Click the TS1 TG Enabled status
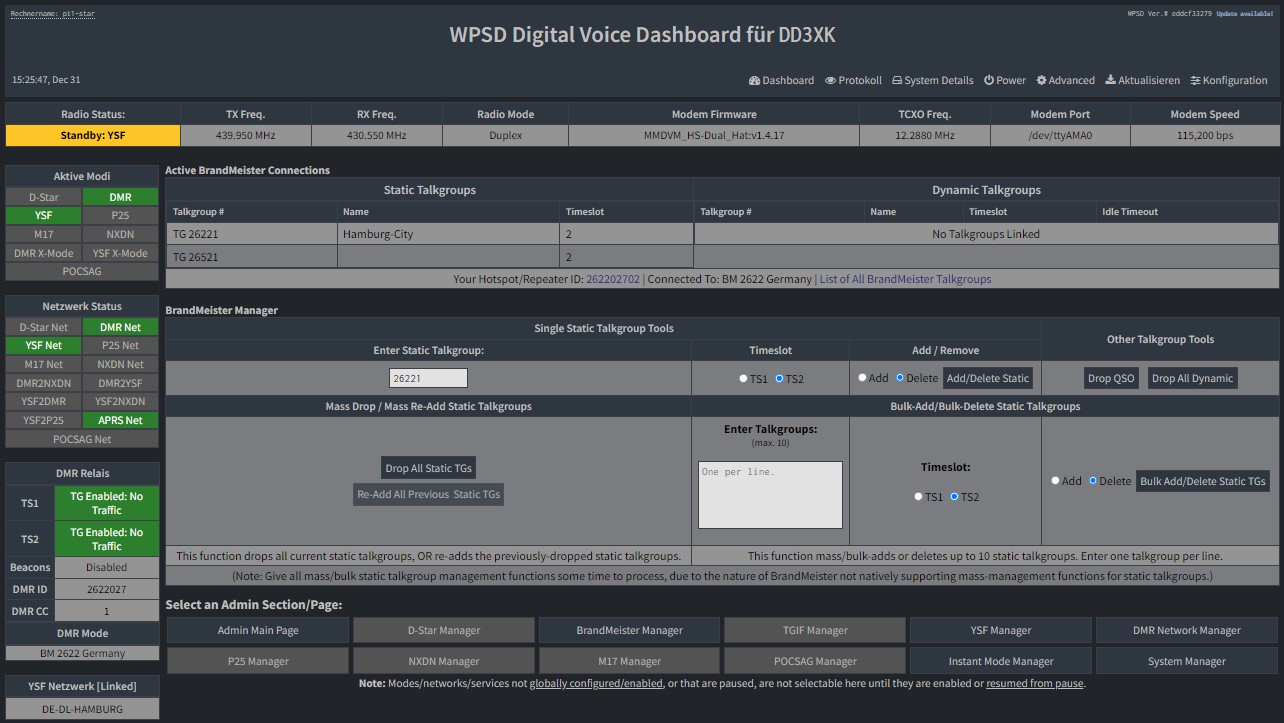Screen dimensions: 1284x723 pyautogui.click(x=107, y=503)
